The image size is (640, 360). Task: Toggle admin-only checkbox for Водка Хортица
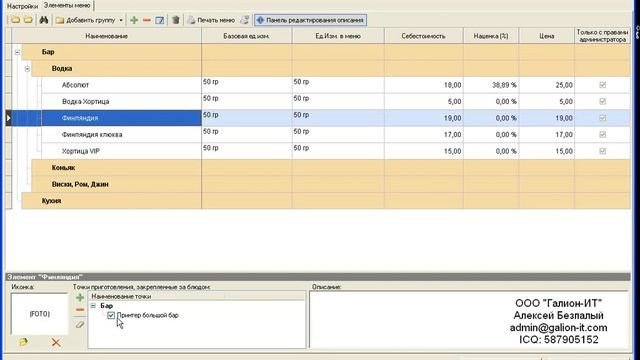coord(602,101)
